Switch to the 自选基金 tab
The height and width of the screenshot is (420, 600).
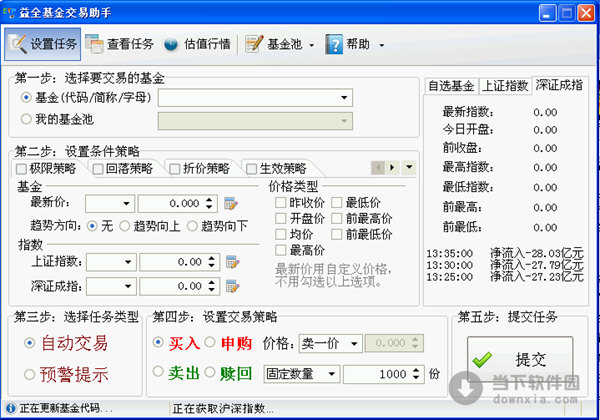click(x=451, y=86)
